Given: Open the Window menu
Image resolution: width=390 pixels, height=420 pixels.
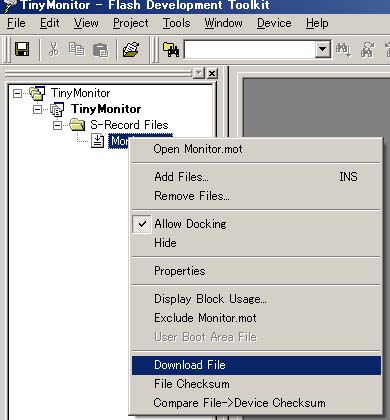Looking at the screenshot, I should 223,23.
